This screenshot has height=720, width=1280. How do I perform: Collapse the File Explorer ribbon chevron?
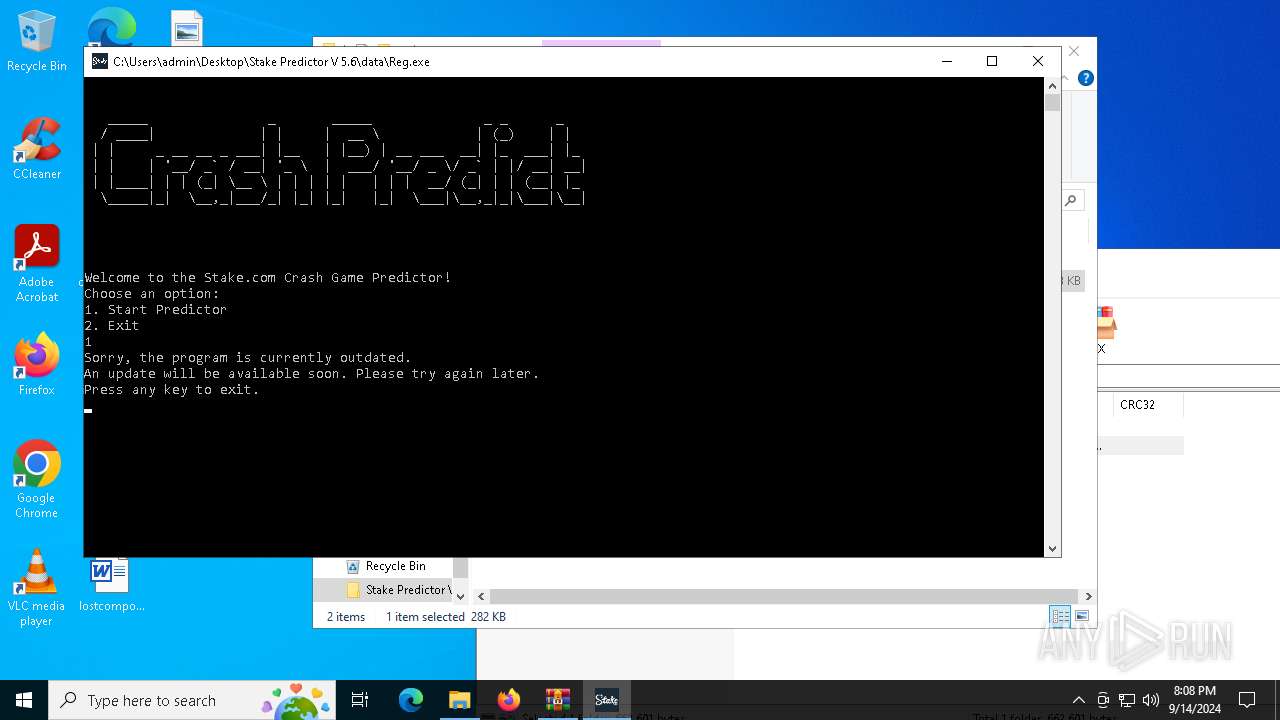(1067, 78)
